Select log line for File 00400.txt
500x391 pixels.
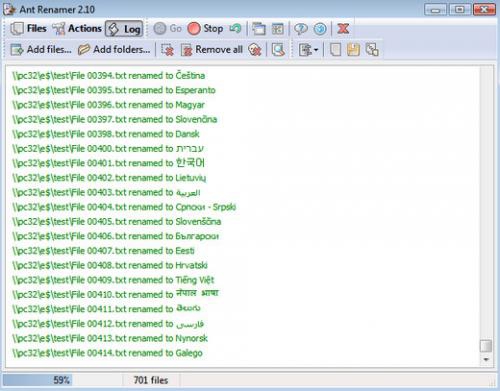[x=108, y=149]
